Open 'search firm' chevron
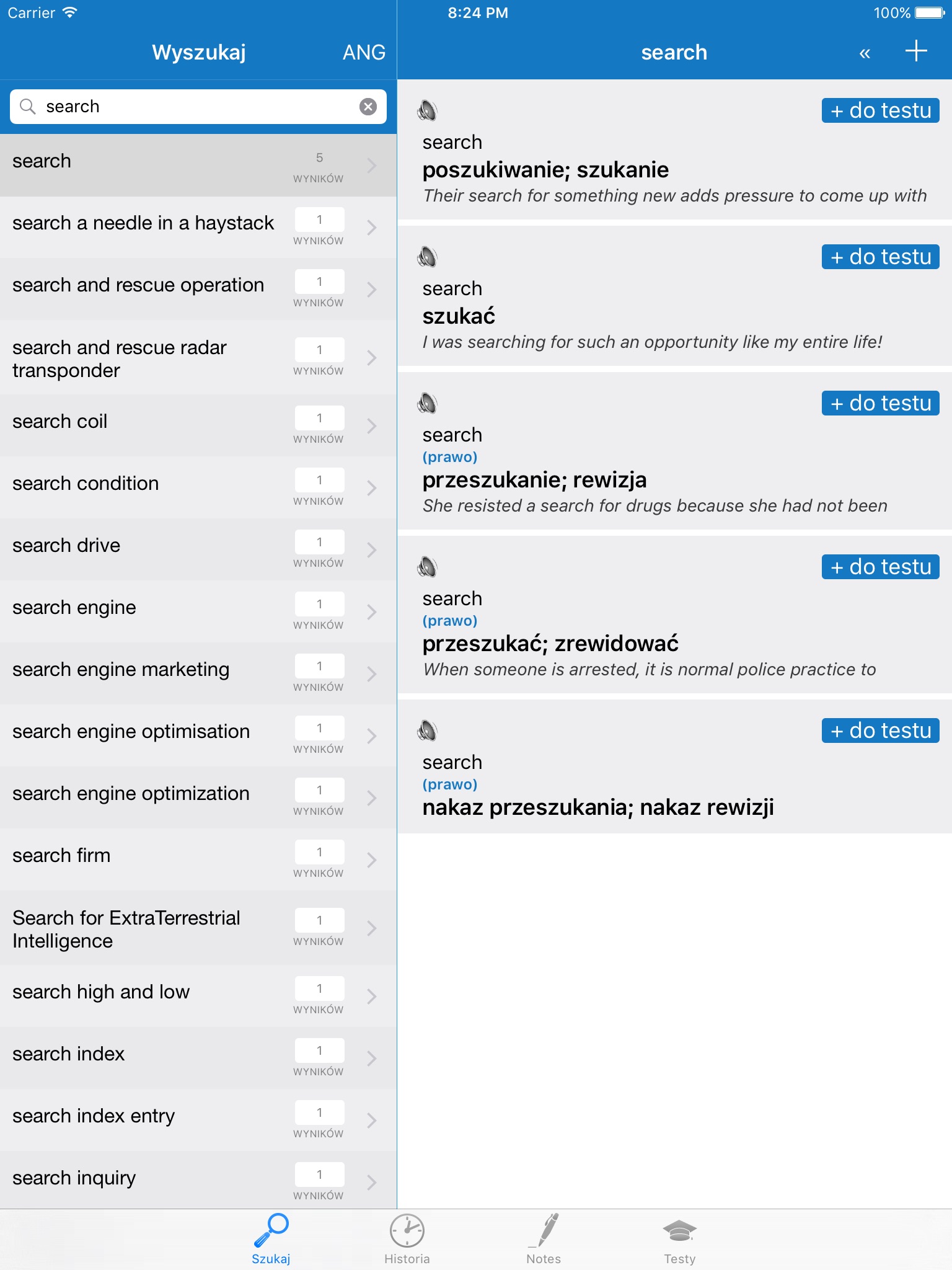 (x=371, y=860)
